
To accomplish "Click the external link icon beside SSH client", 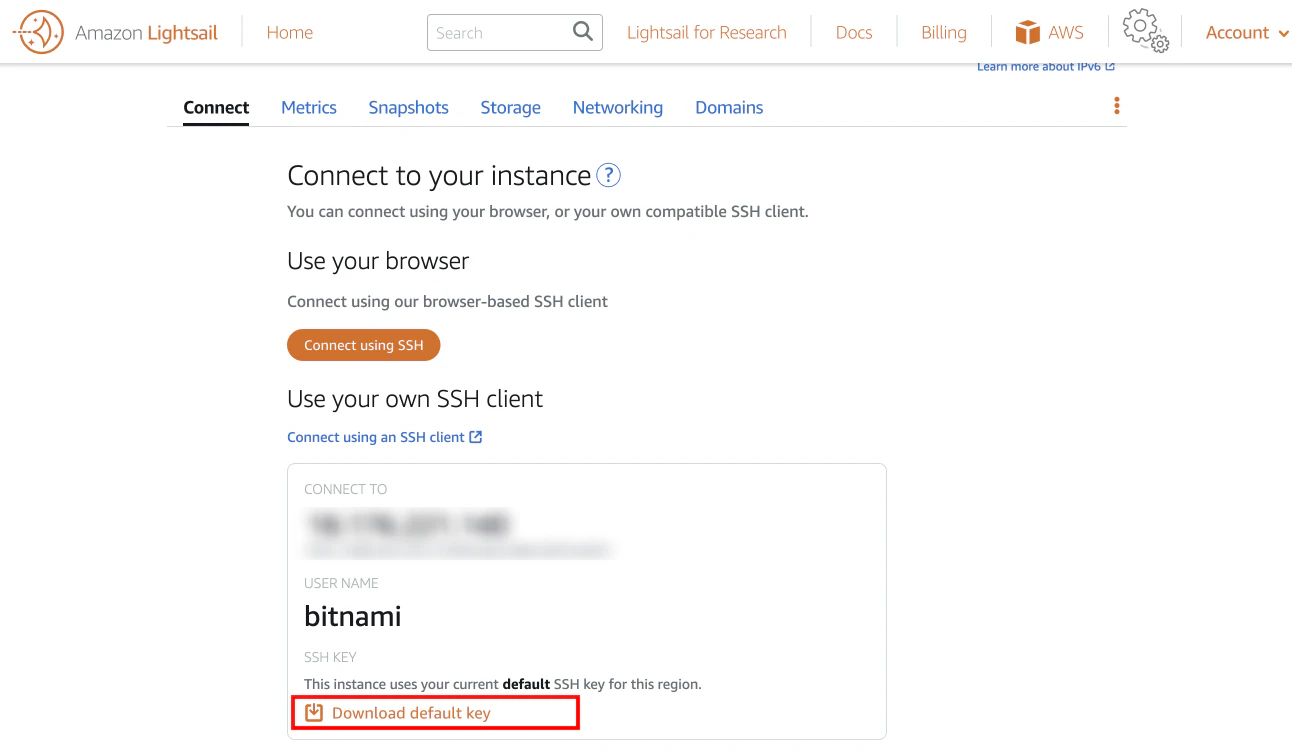I will pos(476,437).
